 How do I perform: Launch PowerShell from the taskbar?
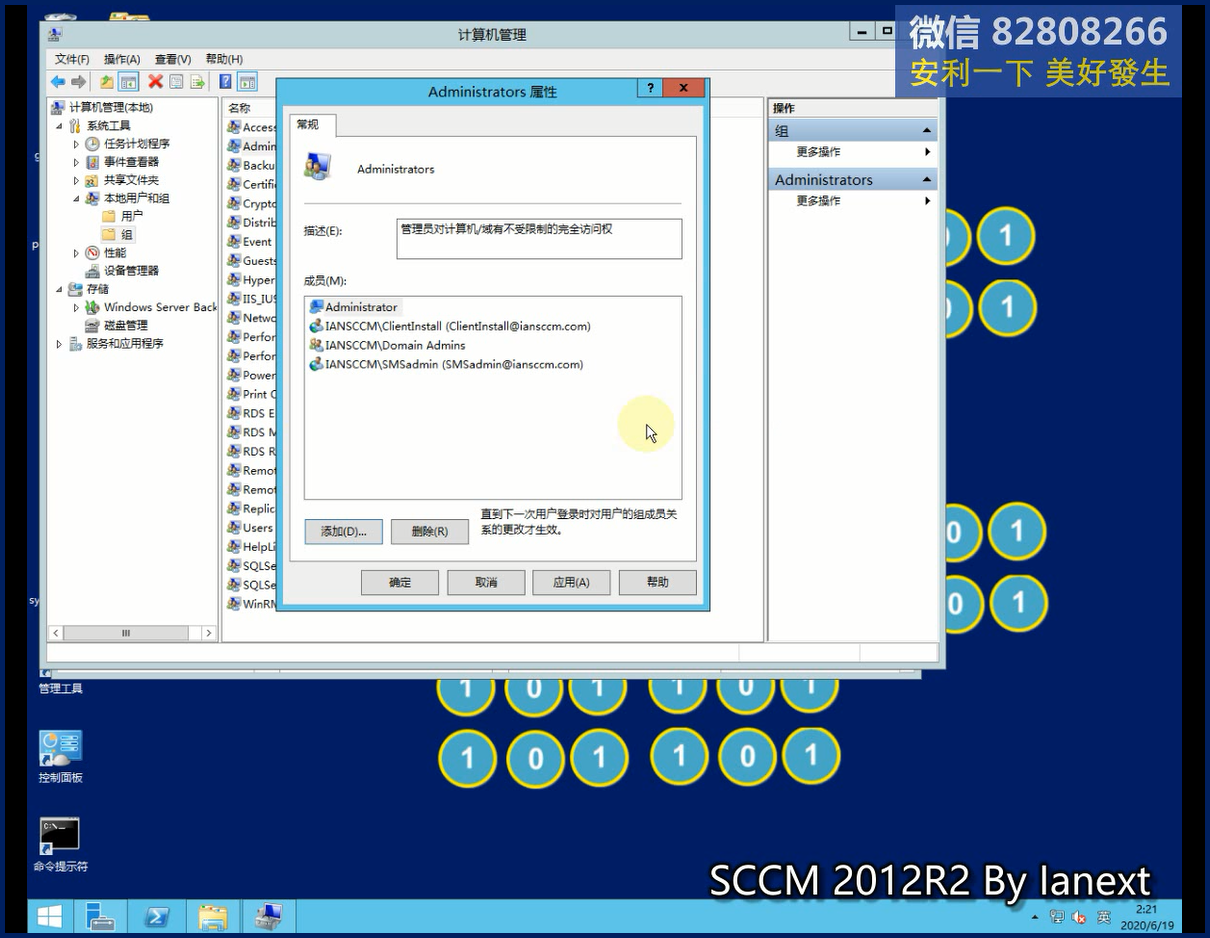coord(157,916)
